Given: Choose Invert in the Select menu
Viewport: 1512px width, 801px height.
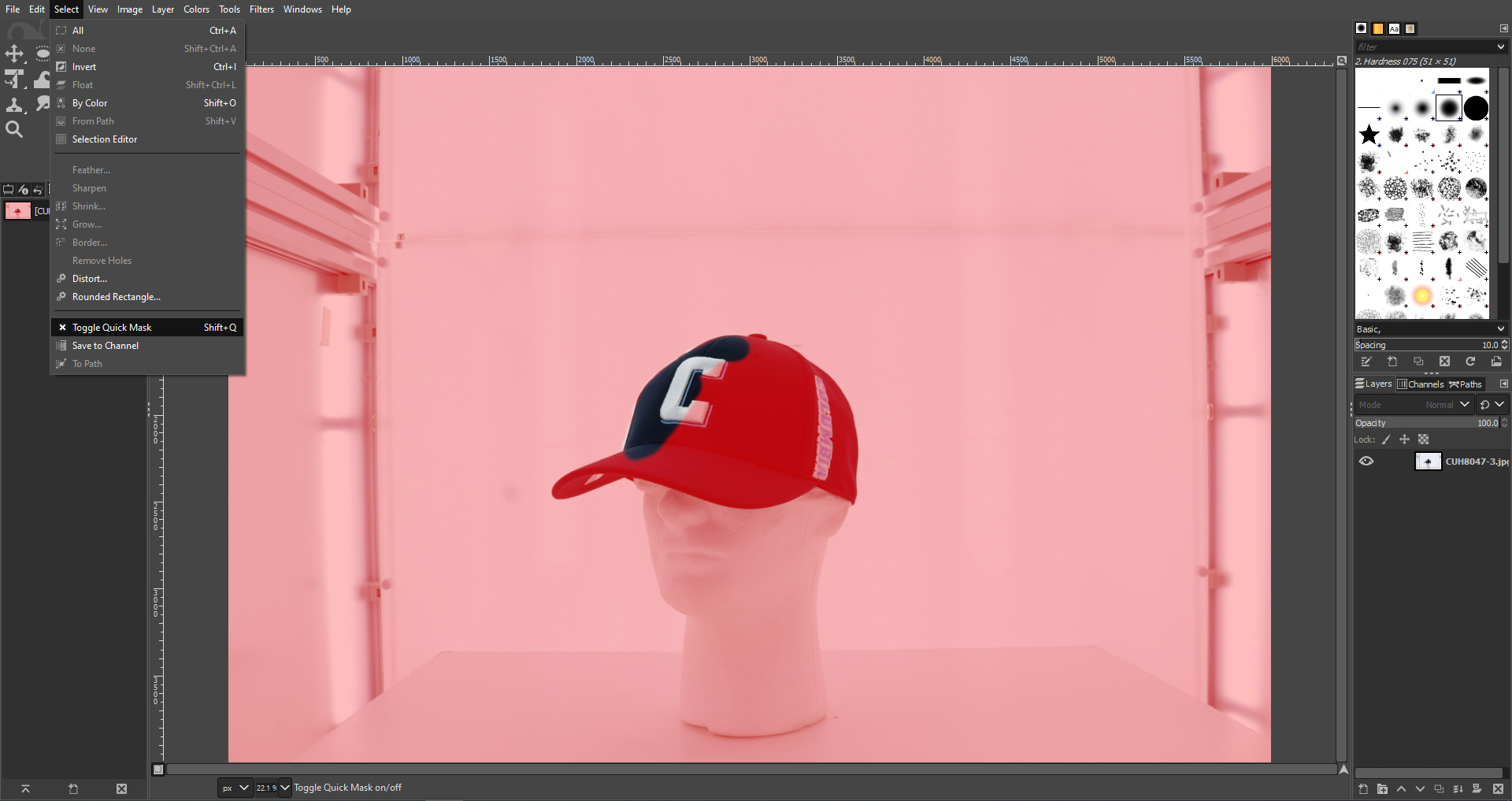Looking at the screenshot, I should coord(147,67).
